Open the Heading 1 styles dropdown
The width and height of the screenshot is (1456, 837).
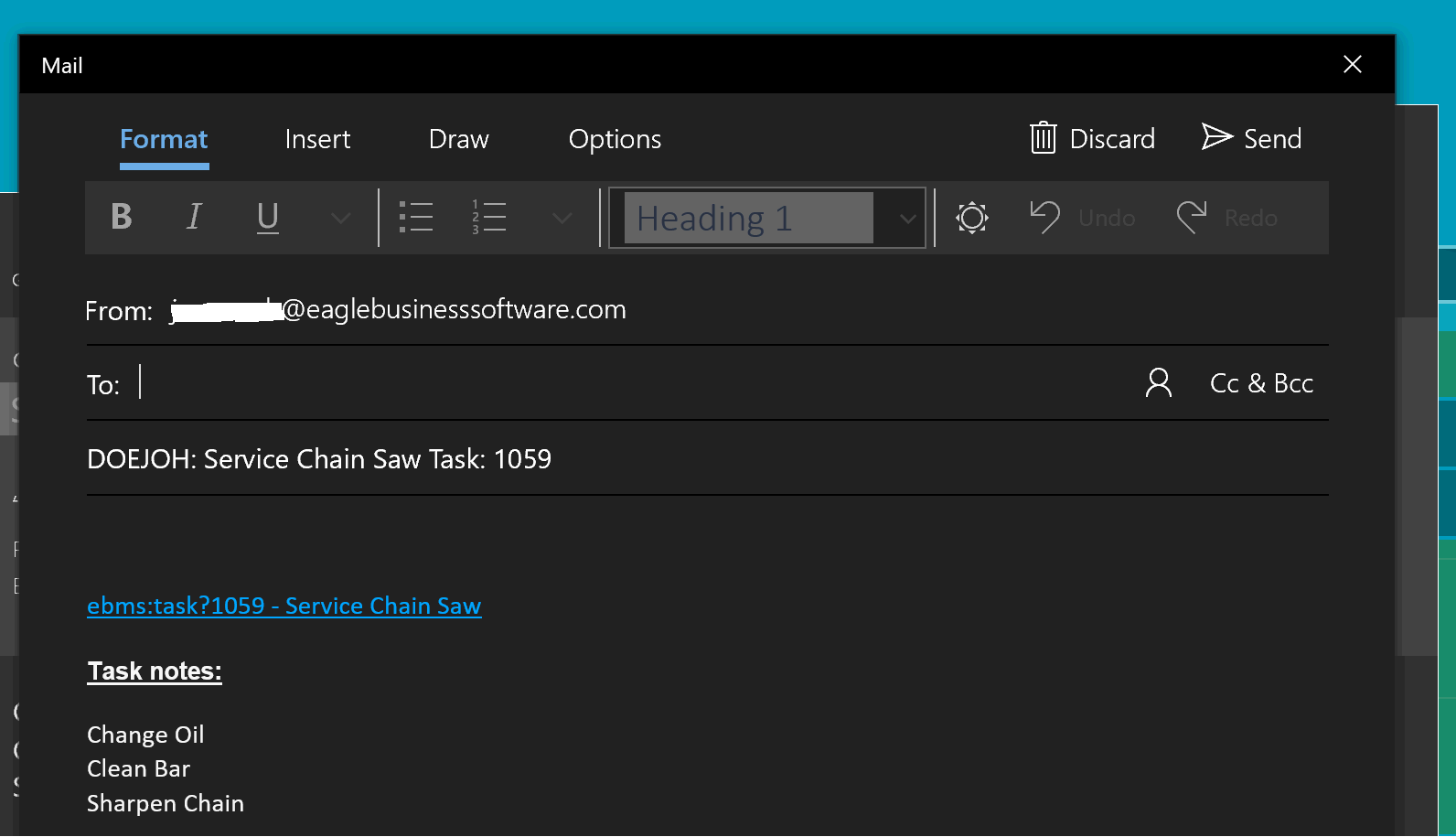tap(907, 218)
